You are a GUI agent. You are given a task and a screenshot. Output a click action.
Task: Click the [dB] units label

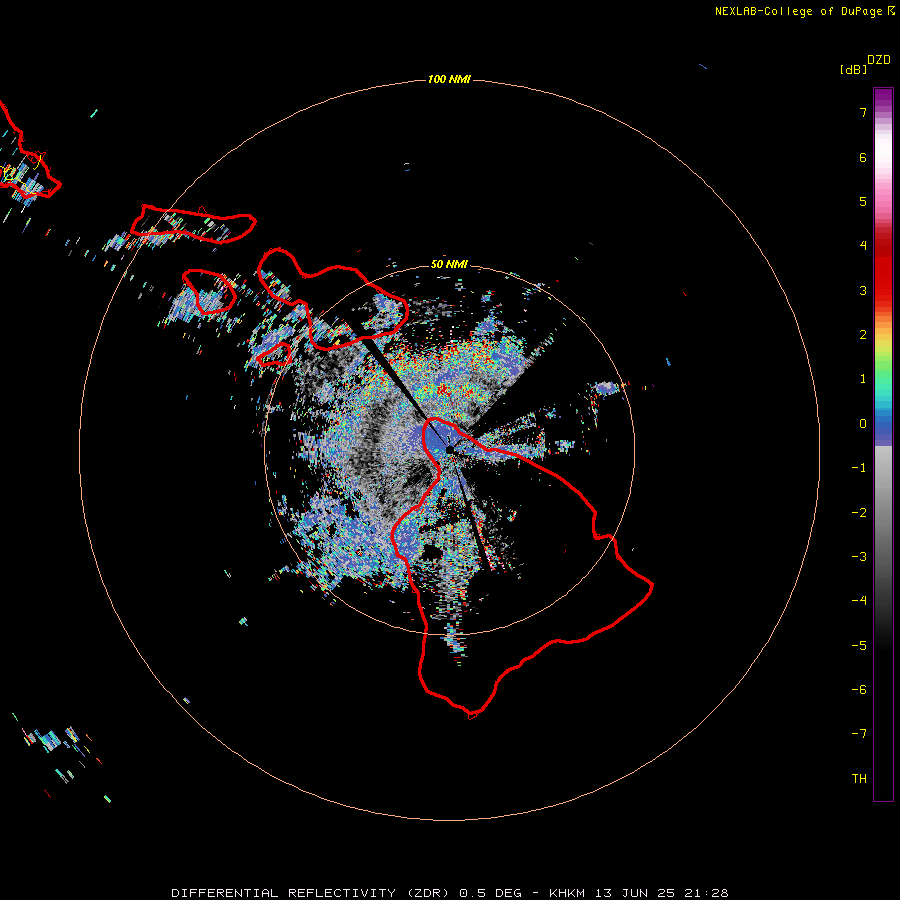854,70
